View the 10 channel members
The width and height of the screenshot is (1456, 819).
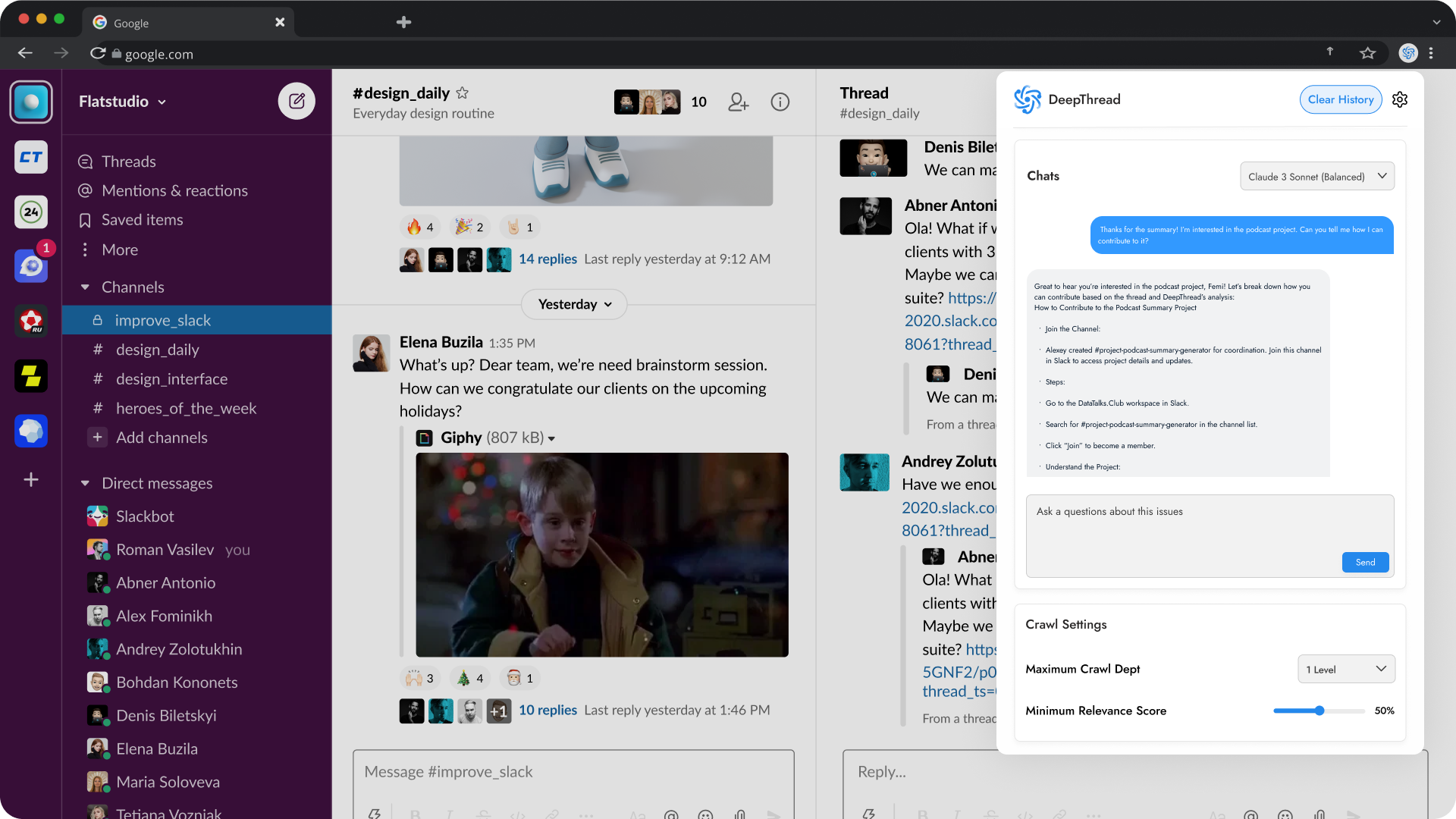pos(661,102)
